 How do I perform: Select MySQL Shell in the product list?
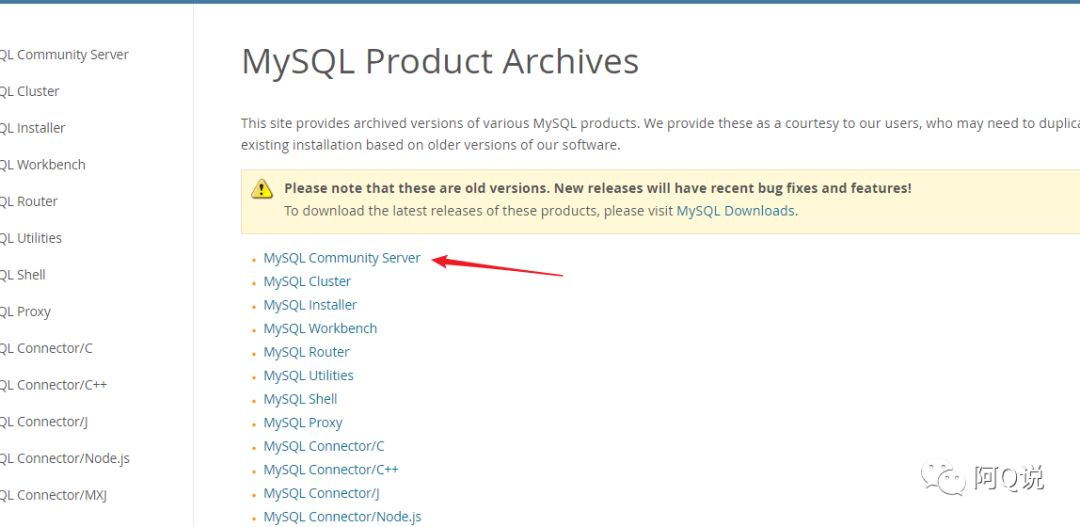[300, 399]
